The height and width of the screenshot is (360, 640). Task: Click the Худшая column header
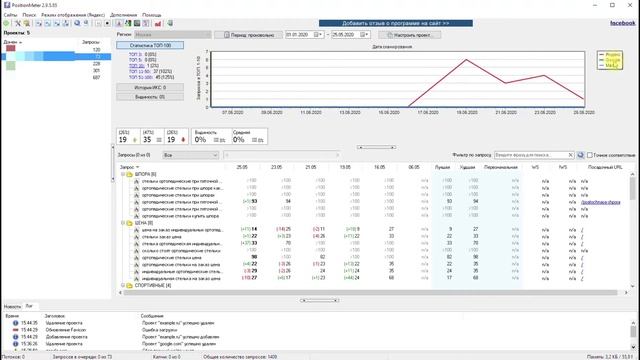pos(467,167)
